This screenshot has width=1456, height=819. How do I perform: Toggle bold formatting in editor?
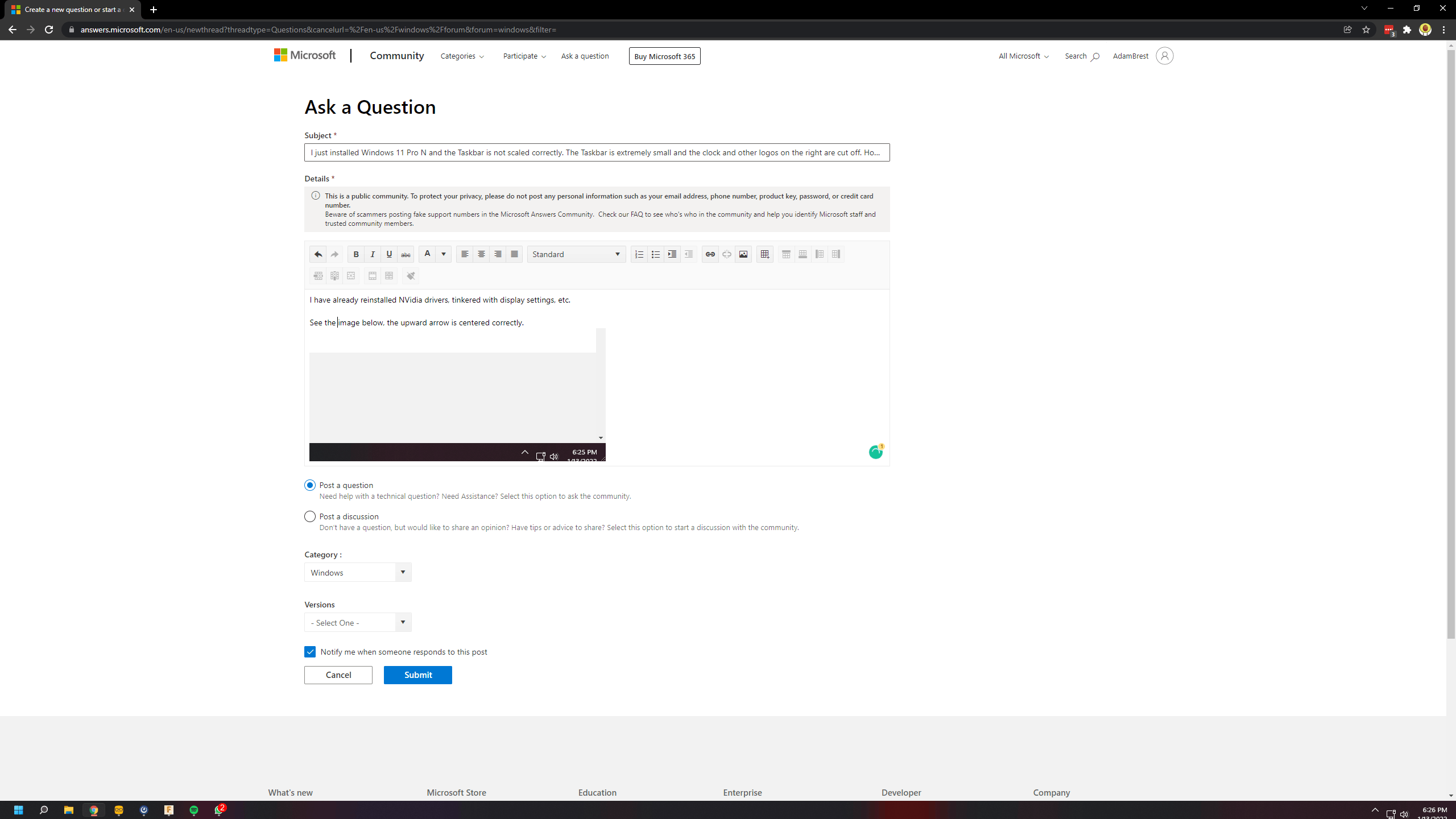[356, 254]
